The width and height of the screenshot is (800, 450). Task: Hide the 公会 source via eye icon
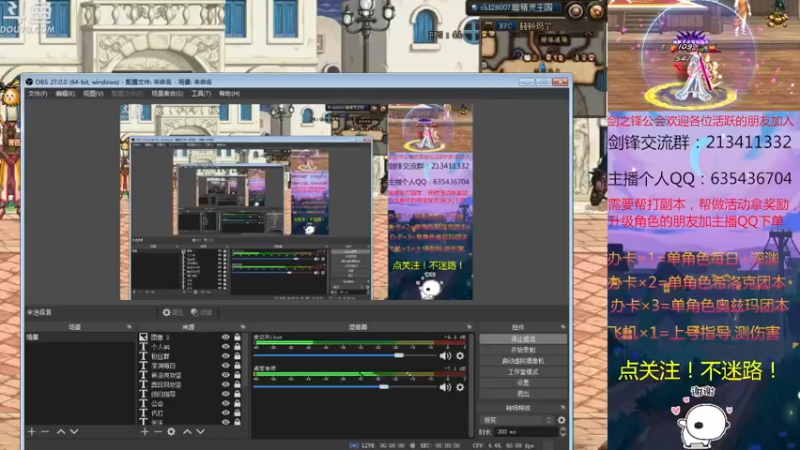[x=226, y=403]
